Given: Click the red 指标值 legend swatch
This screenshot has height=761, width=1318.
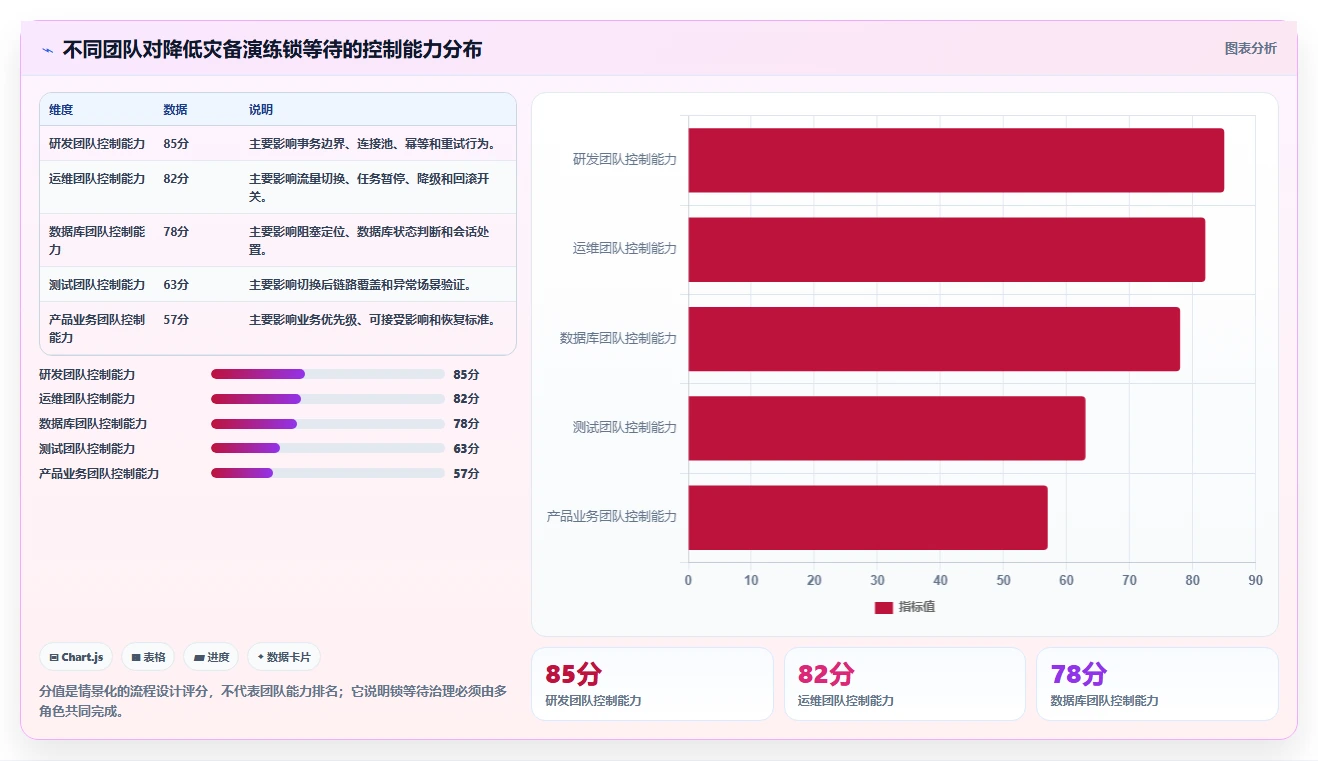Looking at the screenshot, I should pos(883,607).
